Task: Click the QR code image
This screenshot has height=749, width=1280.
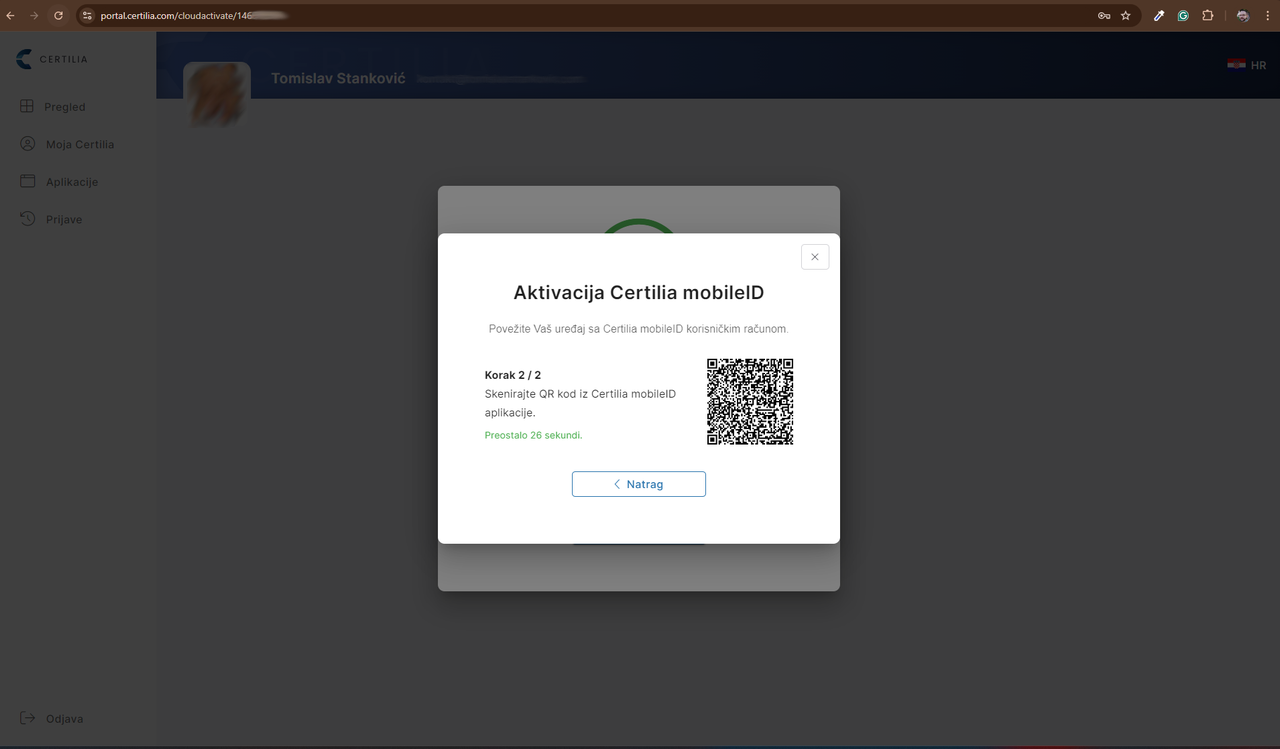Action: [x=750, y=401]
